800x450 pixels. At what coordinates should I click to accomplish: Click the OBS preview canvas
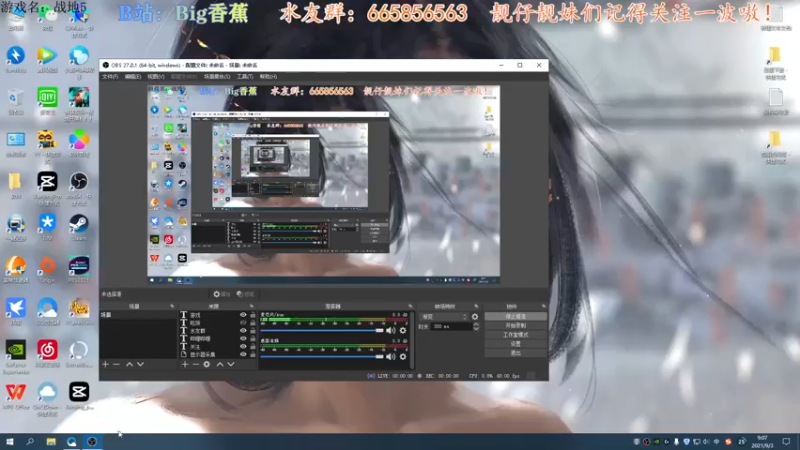click(323, 185)
